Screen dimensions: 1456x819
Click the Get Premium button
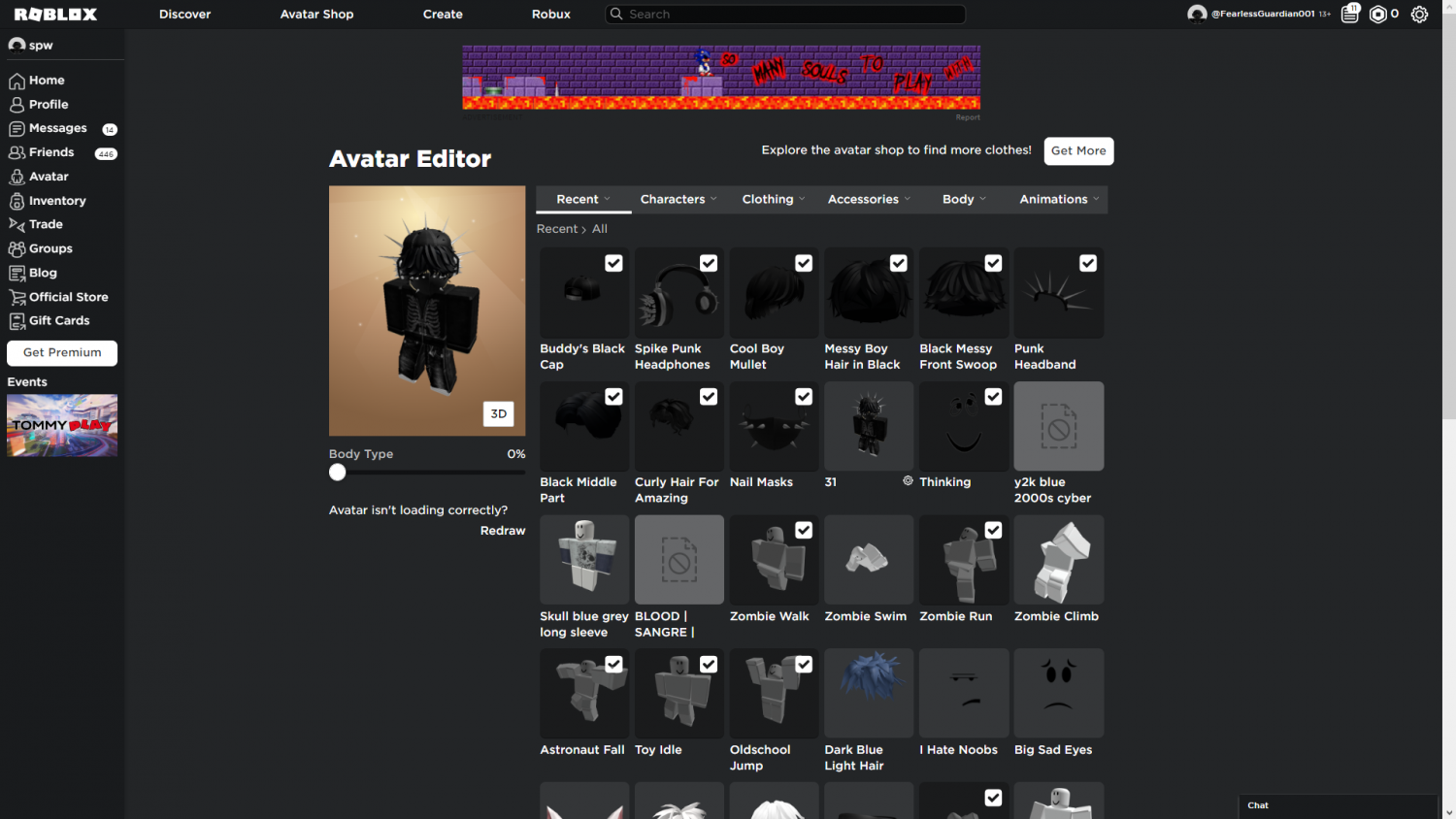pos(62,352)
